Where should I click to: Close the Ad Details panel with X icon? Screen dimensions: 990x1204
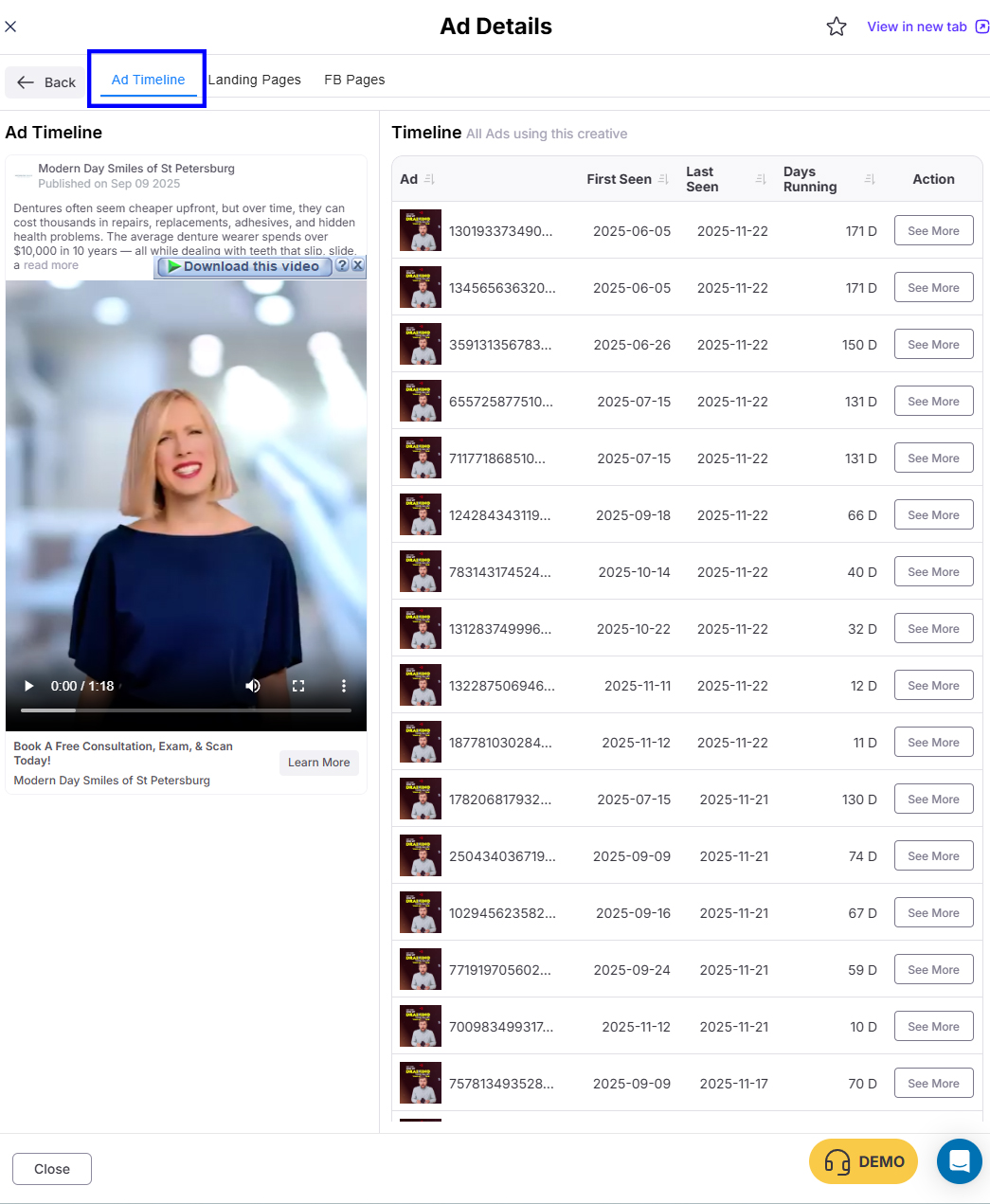10,27
